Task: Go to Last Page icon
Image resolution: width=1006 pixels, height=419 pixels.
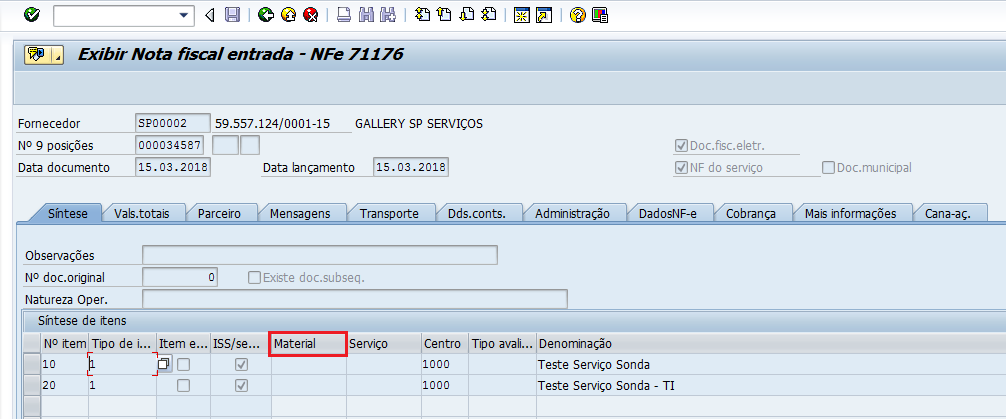Action: click(488, 15)
